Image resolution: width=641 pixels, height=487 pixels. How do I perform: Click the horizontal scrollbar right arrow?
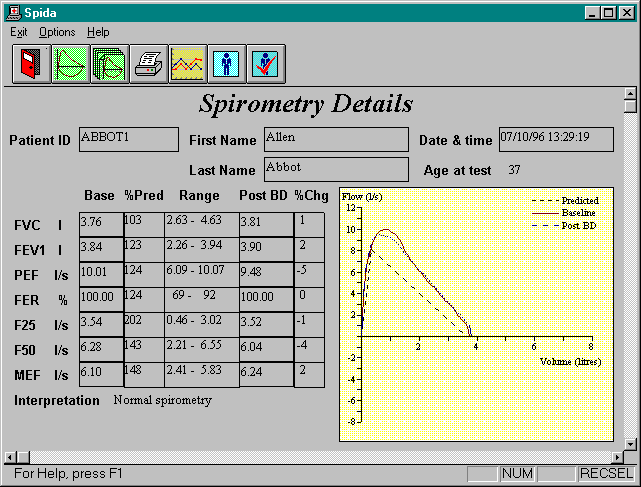(616, 457)
